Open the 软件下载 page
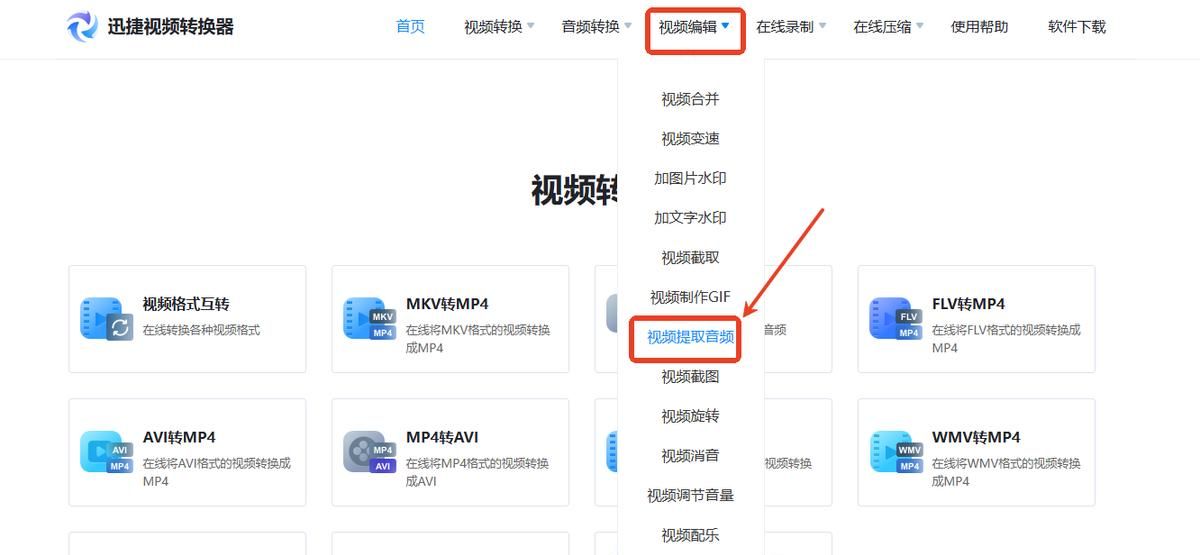 click(x=1077, y=27)
